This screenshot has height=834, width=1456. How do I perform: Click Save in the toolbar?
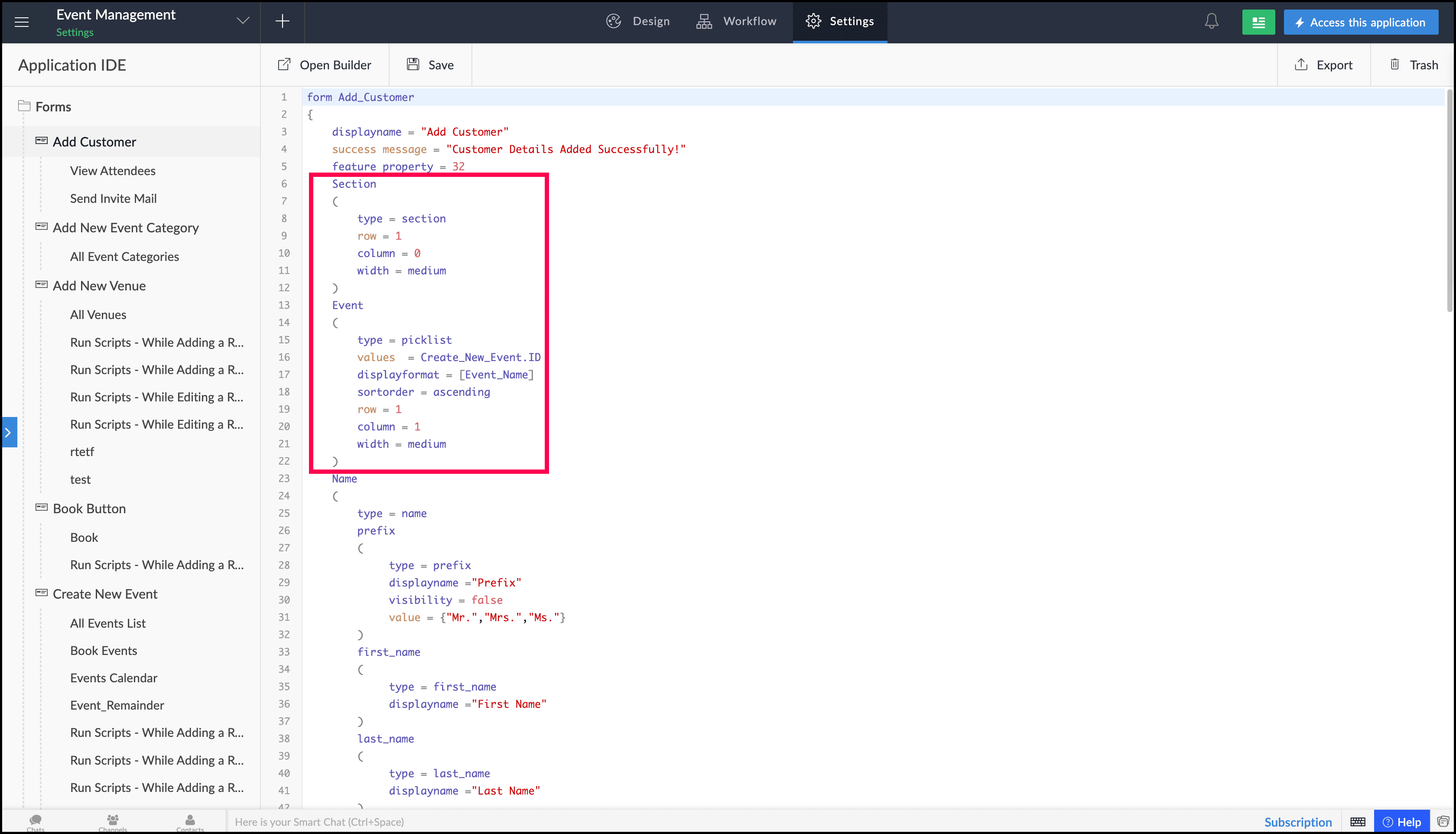pos(431,65)
